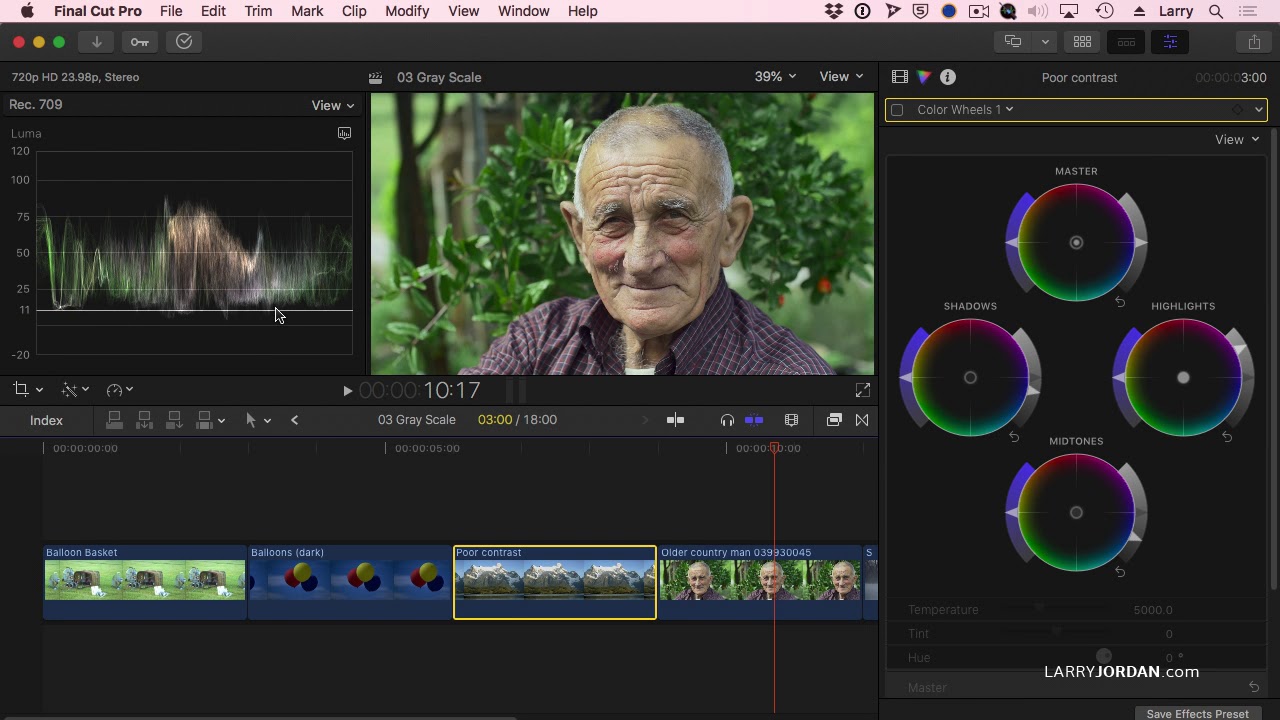Append clip to storyline icon
The width and height of the screenshot is (1280, 720).
click(174, 420)
